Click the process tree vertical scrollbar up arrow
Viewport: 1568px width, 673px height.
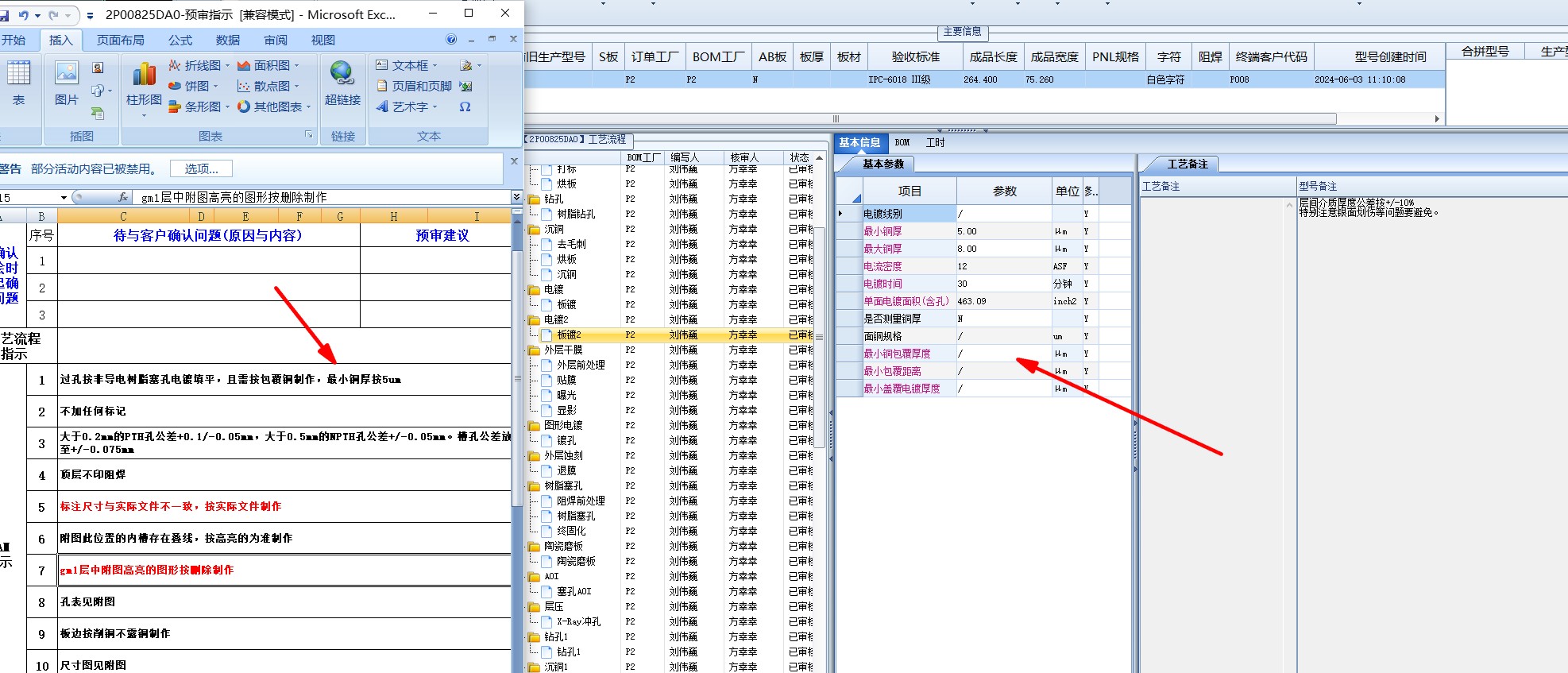(819, 158)
